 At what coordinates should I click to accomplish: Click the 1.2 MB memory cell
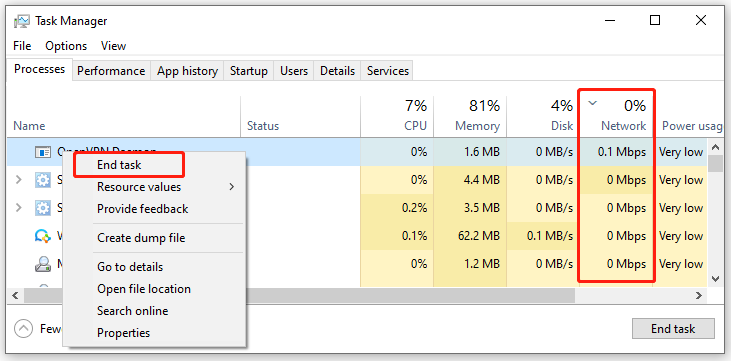[470, 264]
